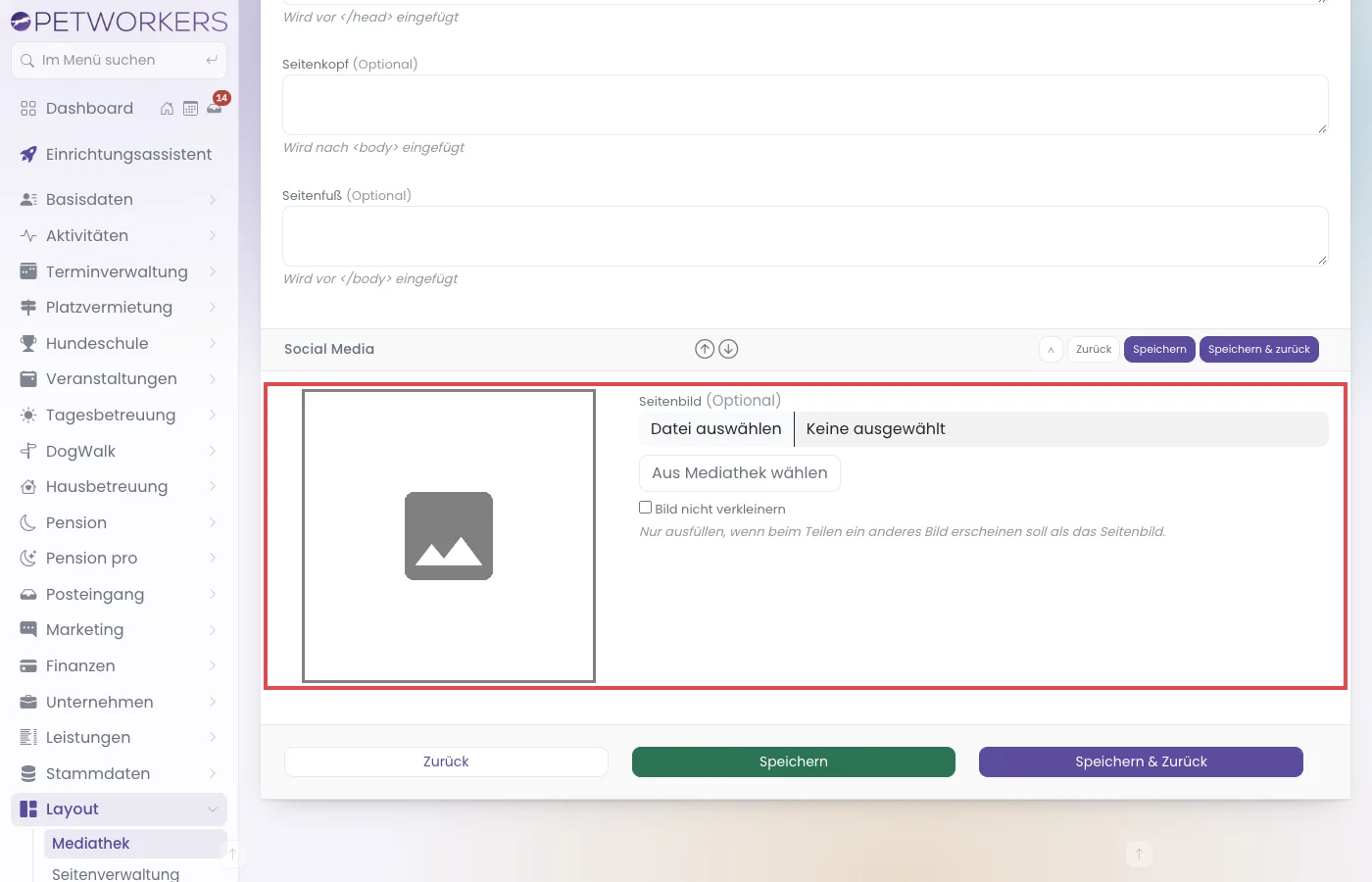Click the Finanzen card icon

pyautogui.click(x=28, y=666)
